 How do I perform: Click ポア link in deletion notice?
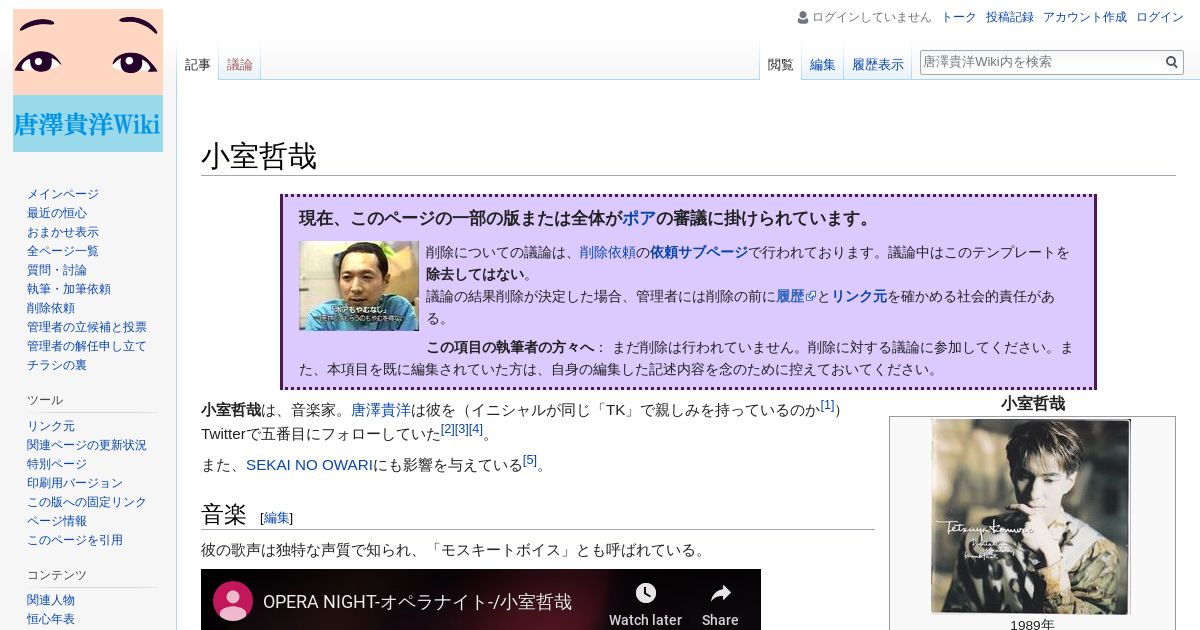click(639, 218)
